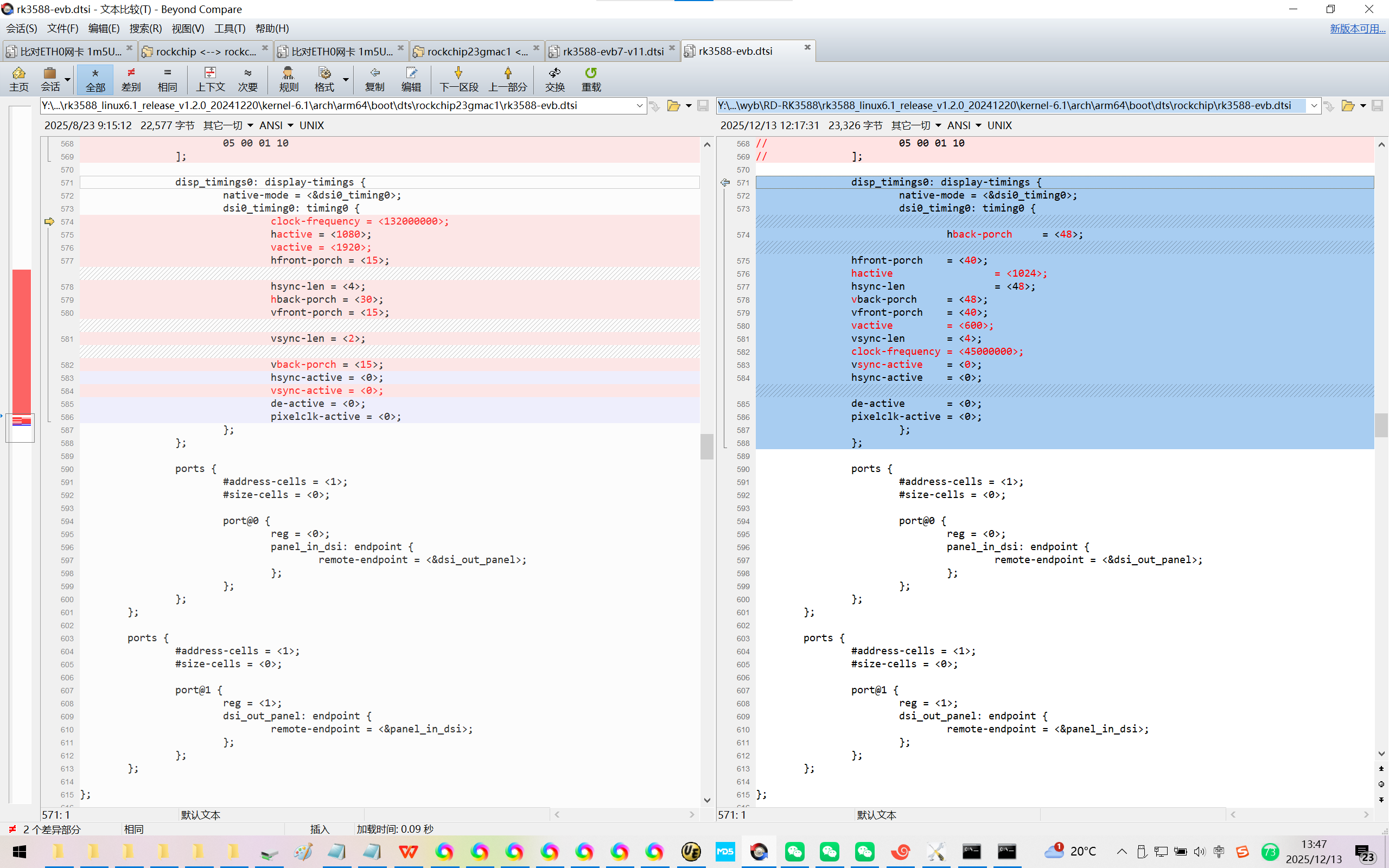Expand the left file path dropdown
Viewport: 1389px width, 868px height.
click(639, 106)
